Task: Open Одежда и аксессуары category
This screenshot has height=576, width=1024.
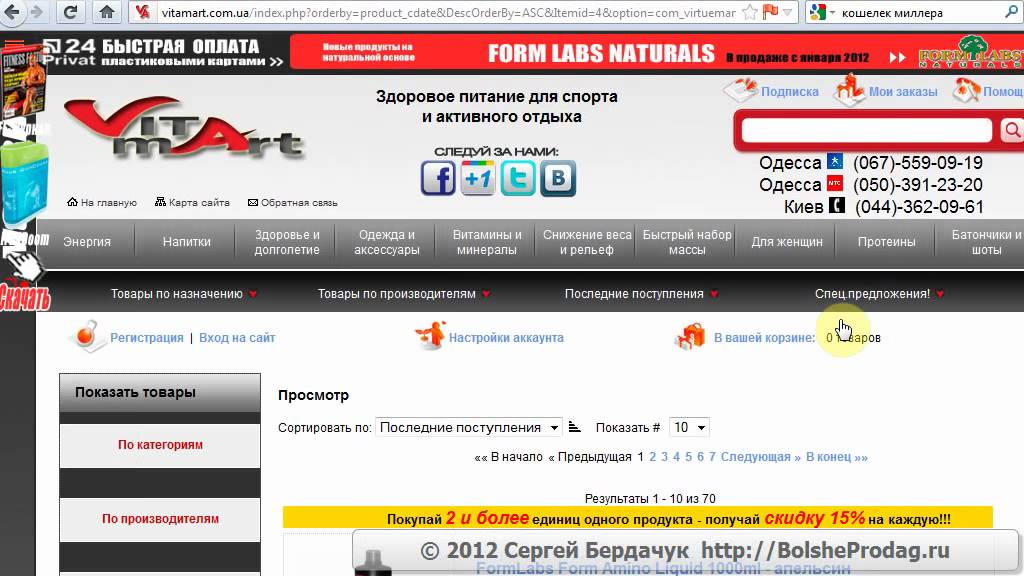Action: 387,242
